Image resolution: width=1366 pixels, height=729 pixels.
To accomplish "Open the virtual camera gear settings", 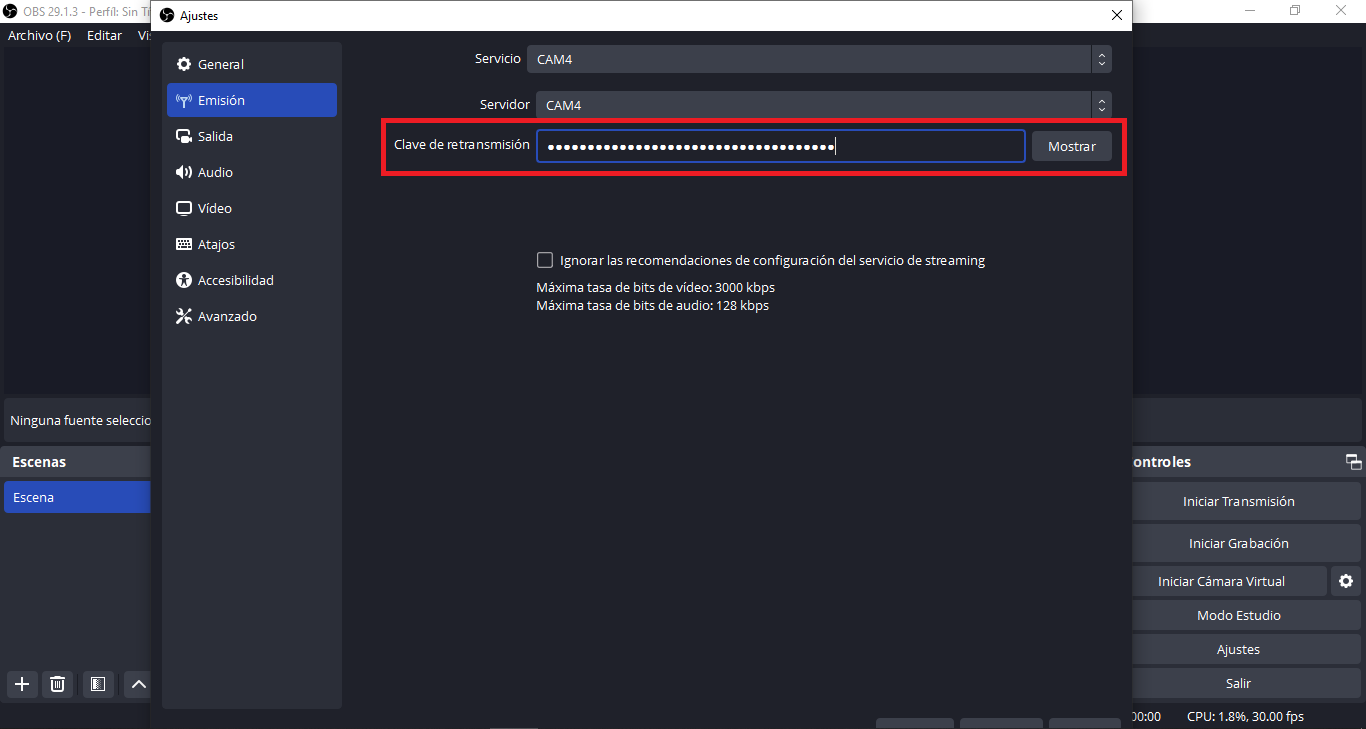I will [1346, 581].
